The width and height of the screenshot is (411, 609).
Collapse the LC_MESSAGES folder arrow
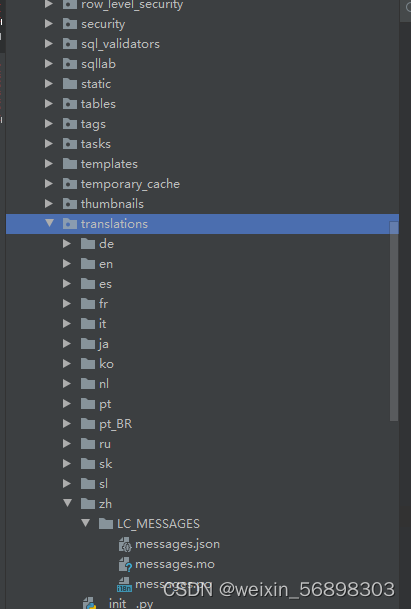pos(86,523)
